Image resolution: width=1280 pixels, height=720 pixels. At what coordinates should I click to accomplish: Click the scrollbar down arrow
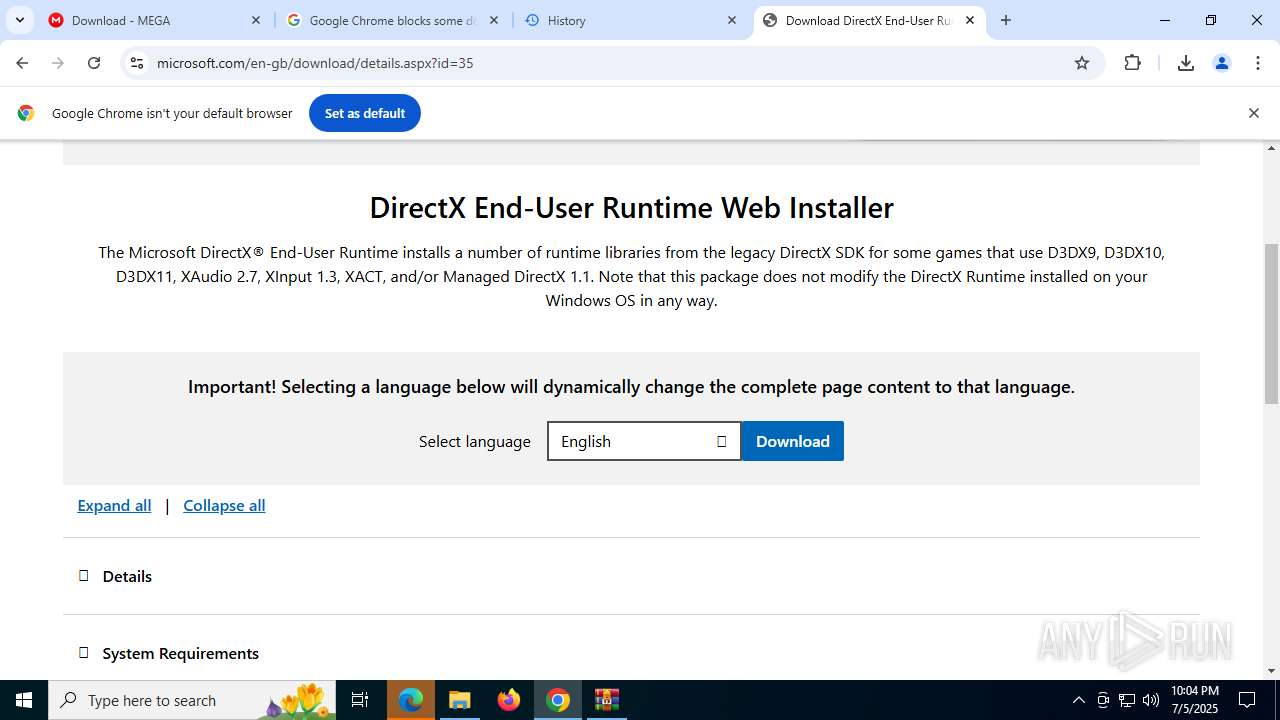pyautogui.click(x=1272, y=671)
